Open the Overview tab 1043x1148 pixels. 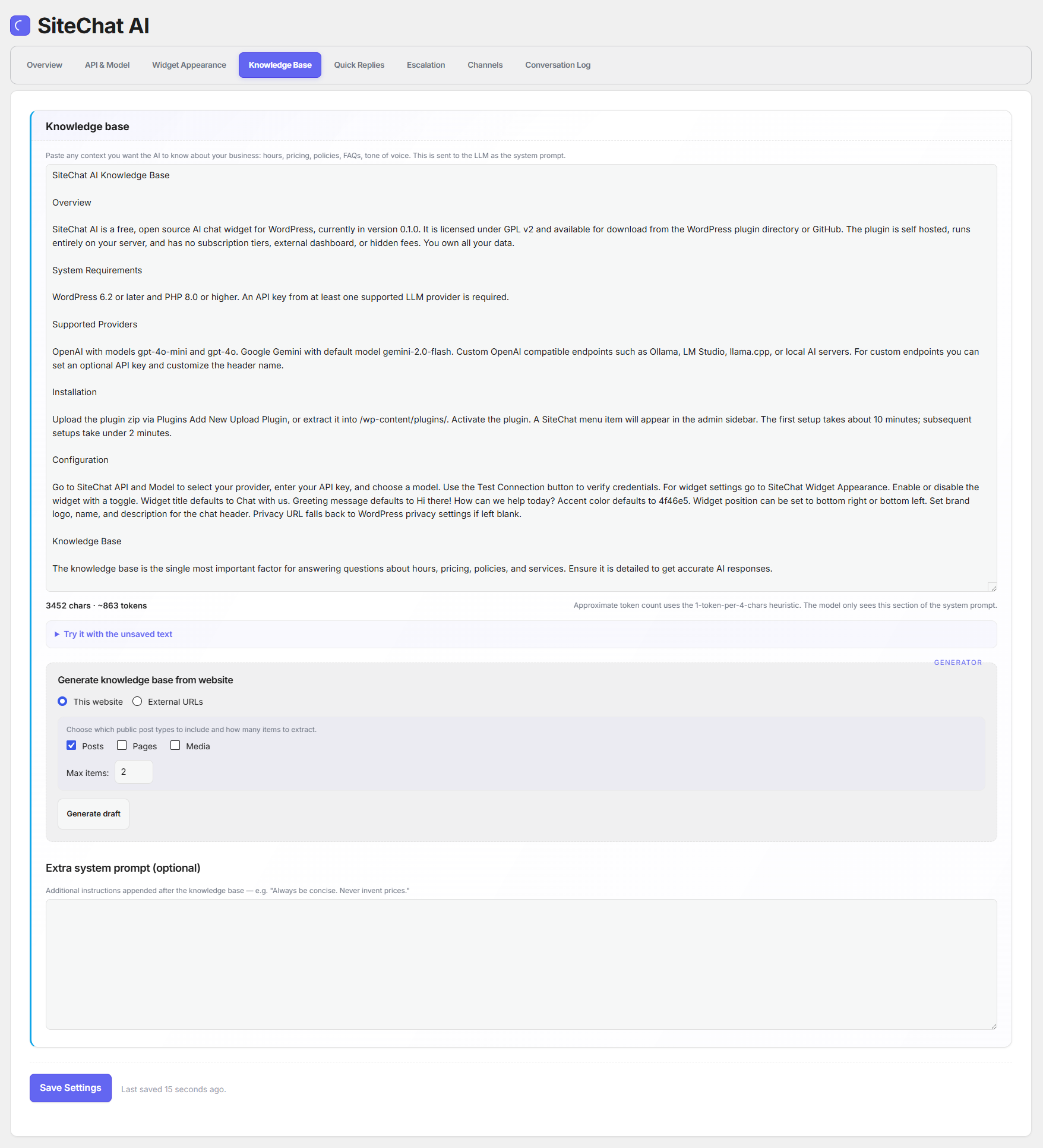pos(45,65)
